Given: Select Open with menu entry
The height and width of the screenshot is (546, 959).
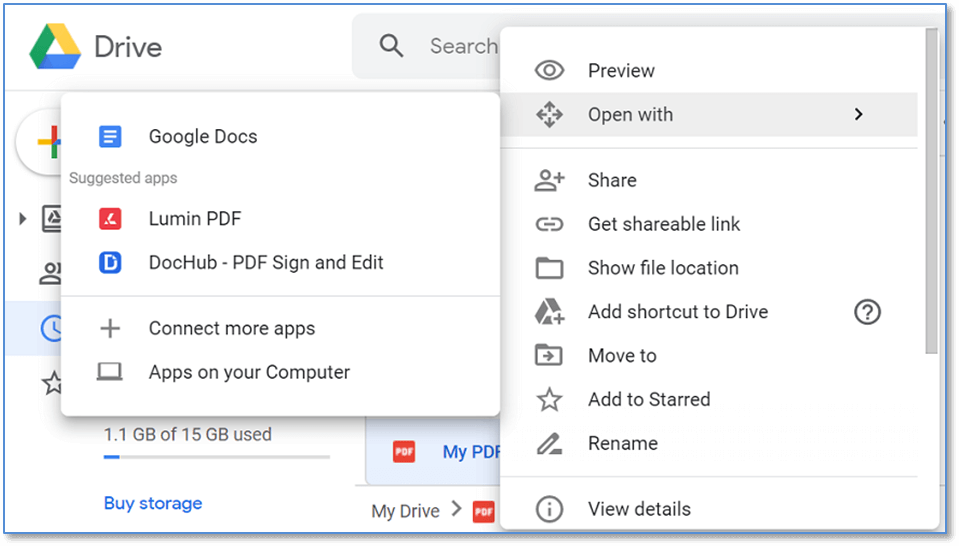Looking at the screenshot, I should point(708,114).
